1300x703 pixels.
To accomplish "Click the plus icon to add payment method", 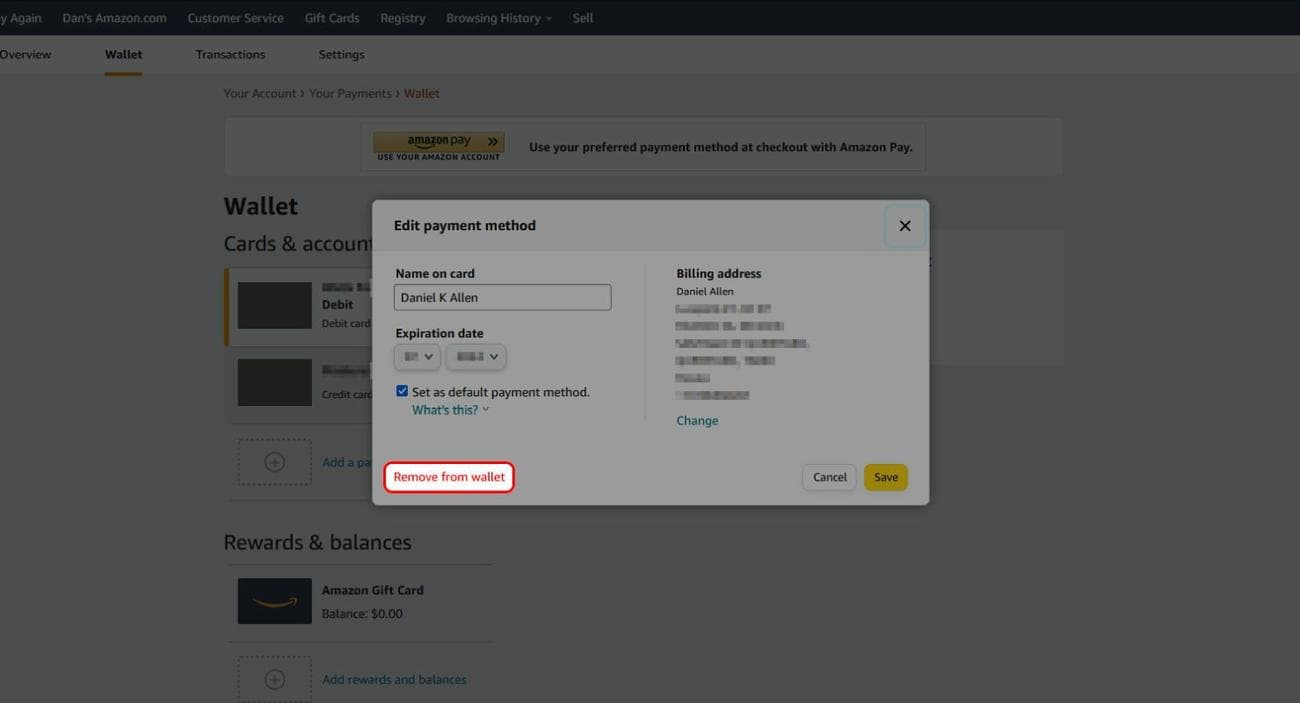I will pyautogui.click(x=274, y=462).
